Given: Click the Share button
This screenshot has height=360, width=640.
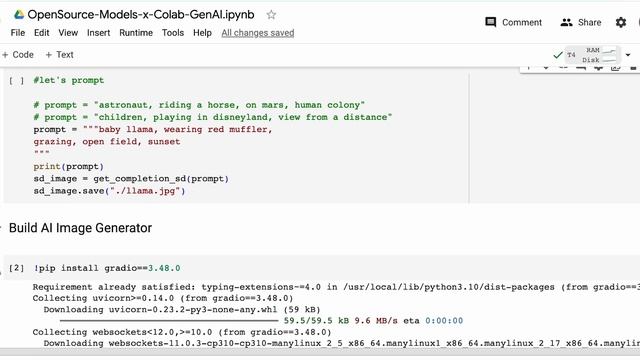Looking at the screenshot, I should pyautogui.click(x=580, y=22).
